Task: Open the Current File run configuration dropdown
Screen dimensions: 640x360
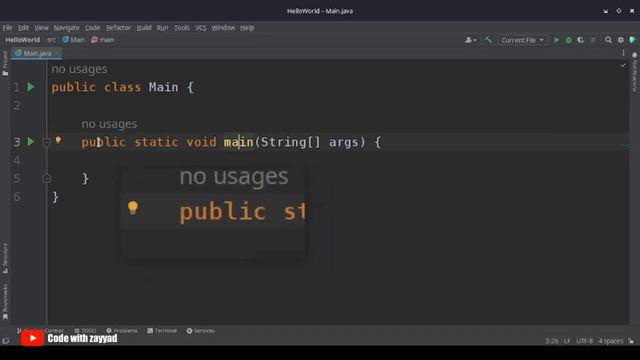Action: (522, 40)
